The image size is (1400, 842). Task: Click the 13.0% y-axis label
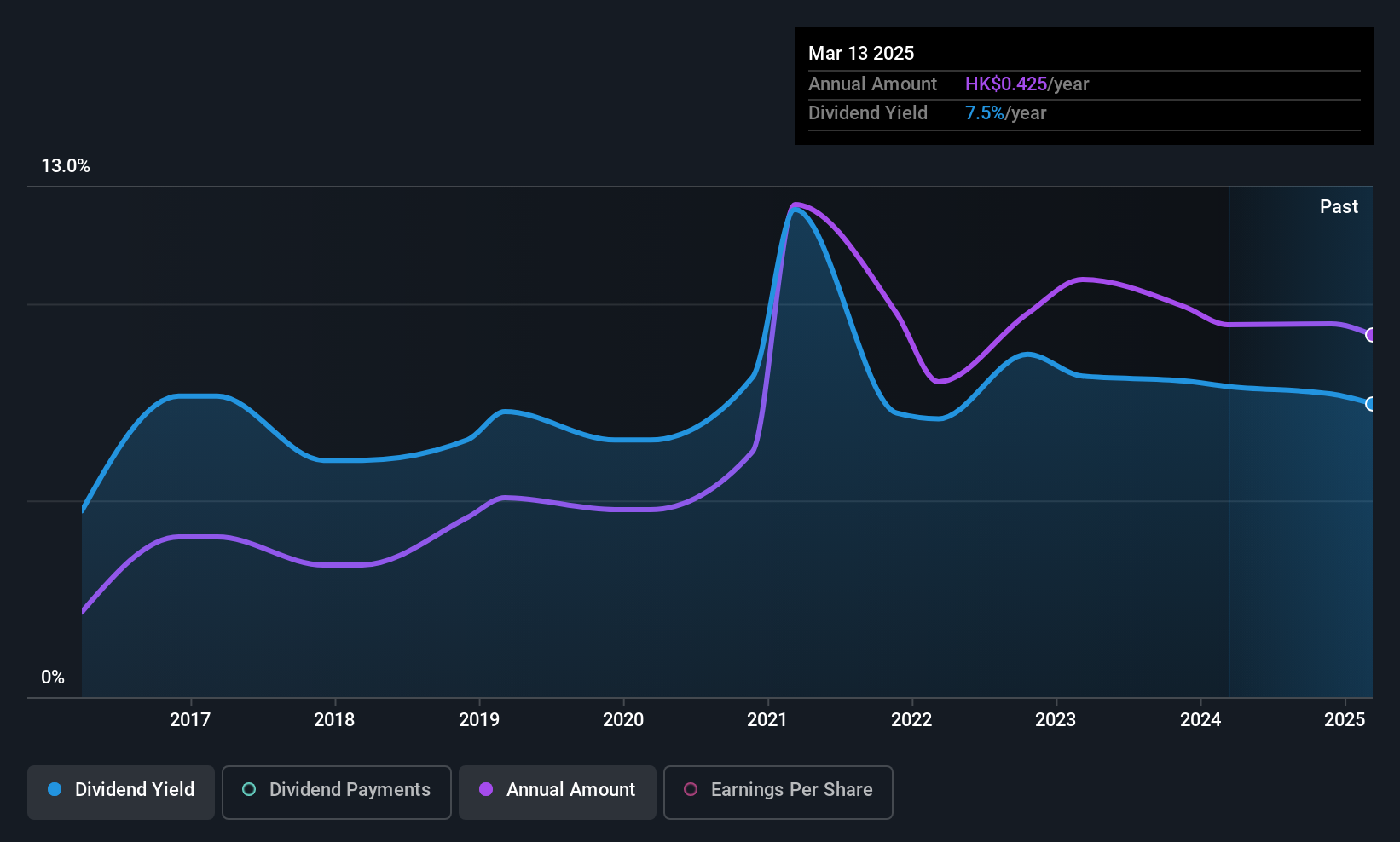66,166
